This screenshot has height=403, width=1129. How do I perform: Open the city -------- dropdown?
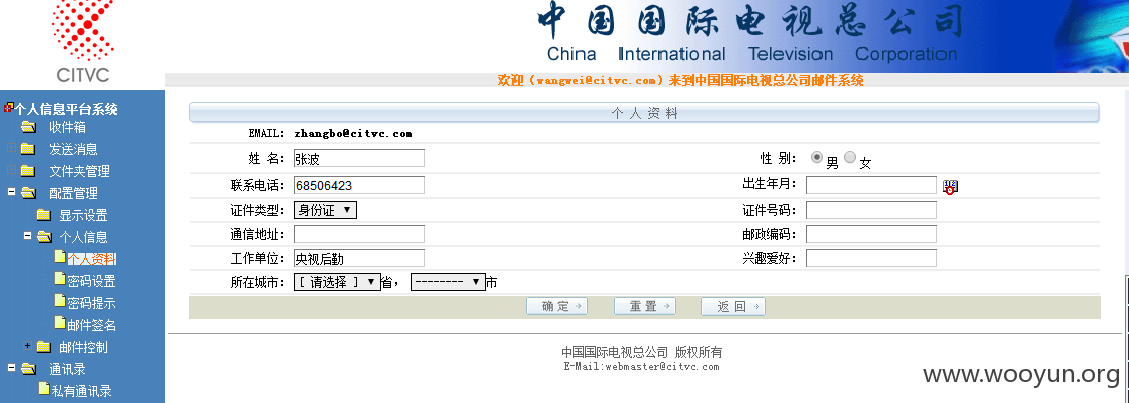pyautogui.click(x=449, y=282)
